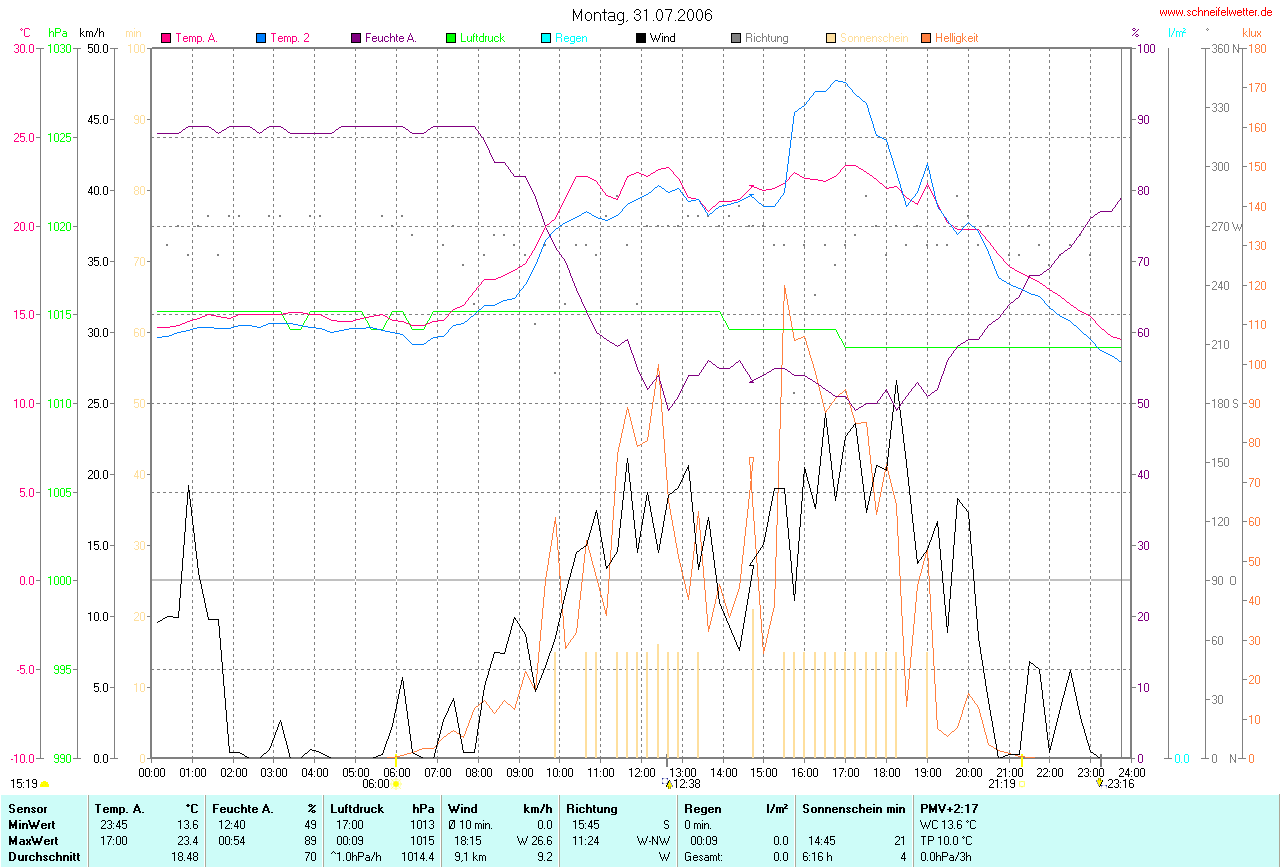
Task: Click the Gesamt: rain total label
Action: coord(704,857)
